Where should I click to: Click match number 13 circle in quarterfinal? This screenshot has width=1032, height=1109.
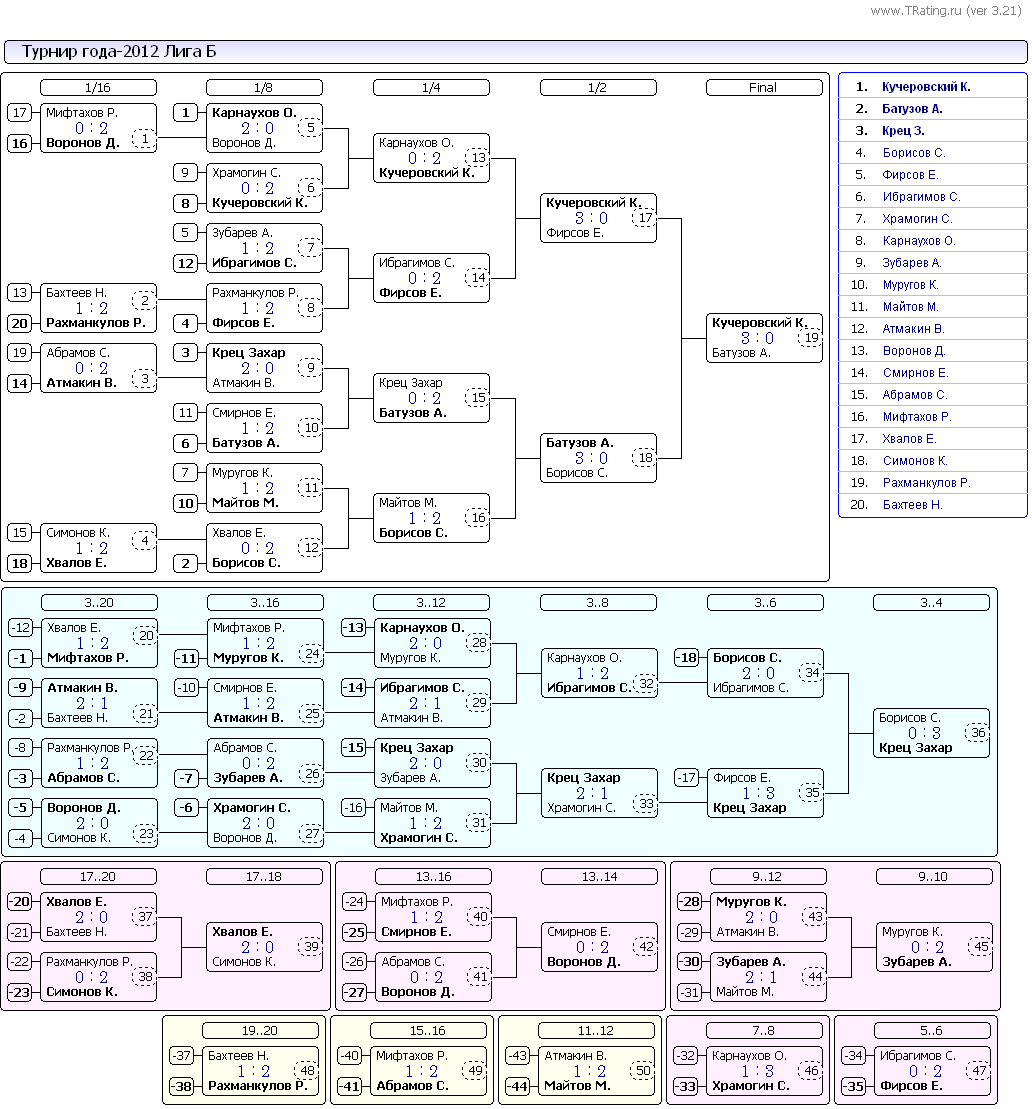point(479,158)
